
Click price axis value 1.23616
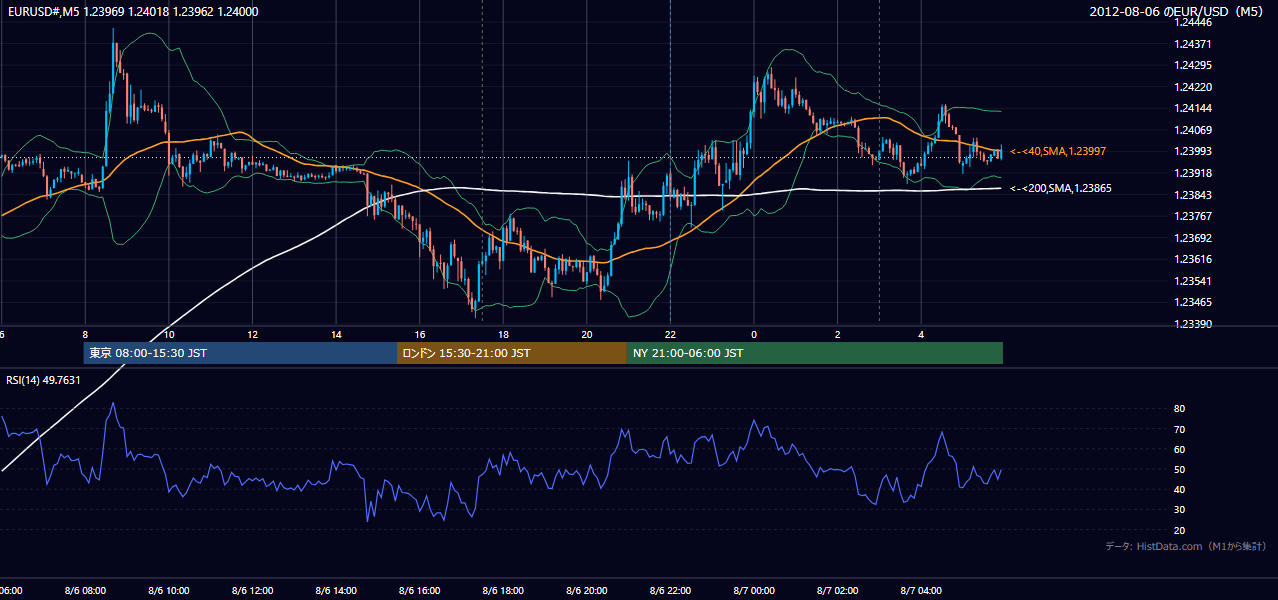pyautogui.click(x=1192, y=259)
